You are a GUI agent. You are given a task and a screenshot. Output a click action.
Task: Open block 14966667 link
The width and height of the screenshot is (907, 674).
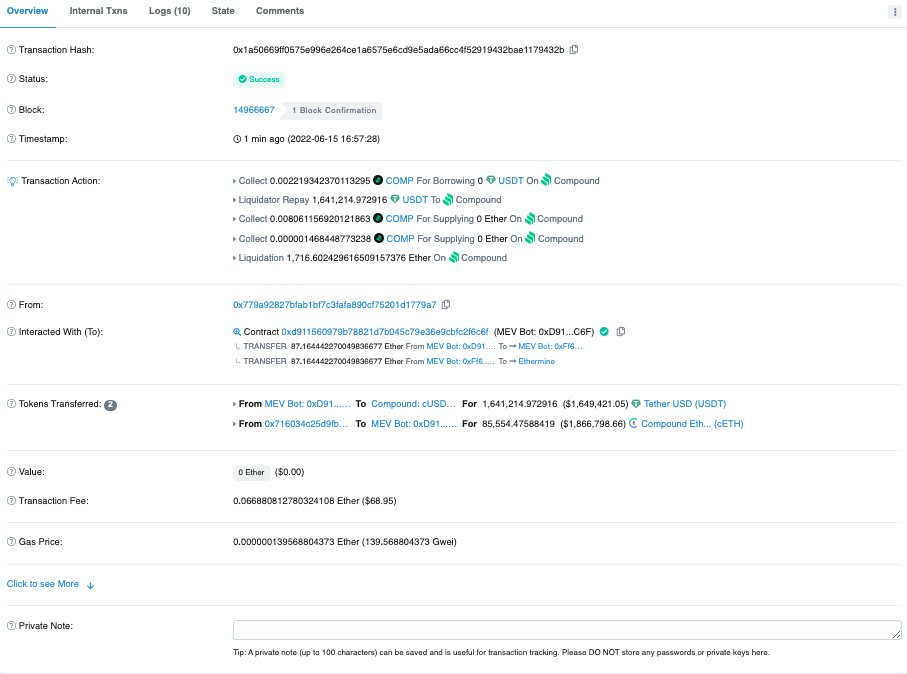tap(254, 110)
